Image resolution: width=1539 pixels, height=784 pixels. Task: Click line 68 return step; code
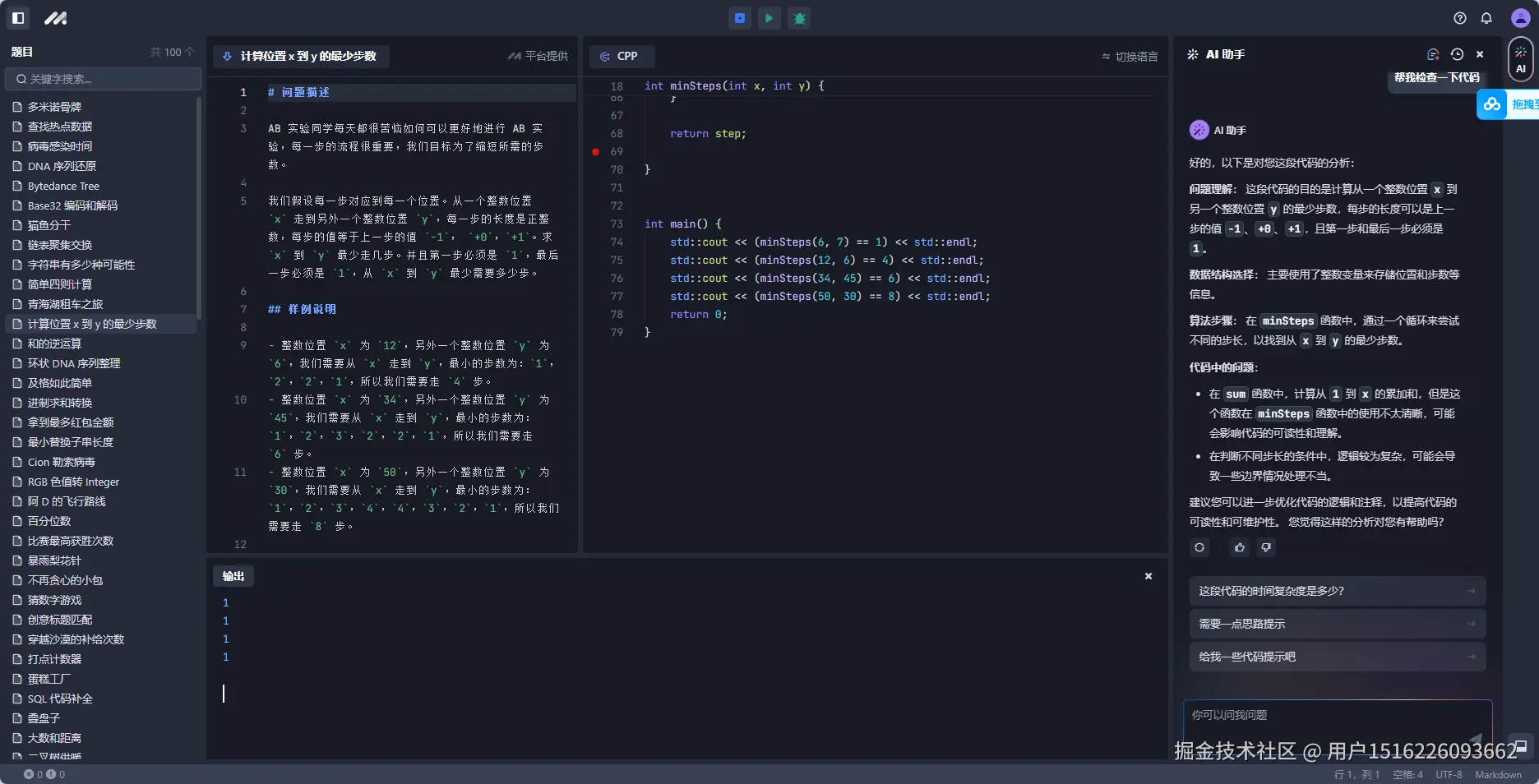(x=708, y=134)
